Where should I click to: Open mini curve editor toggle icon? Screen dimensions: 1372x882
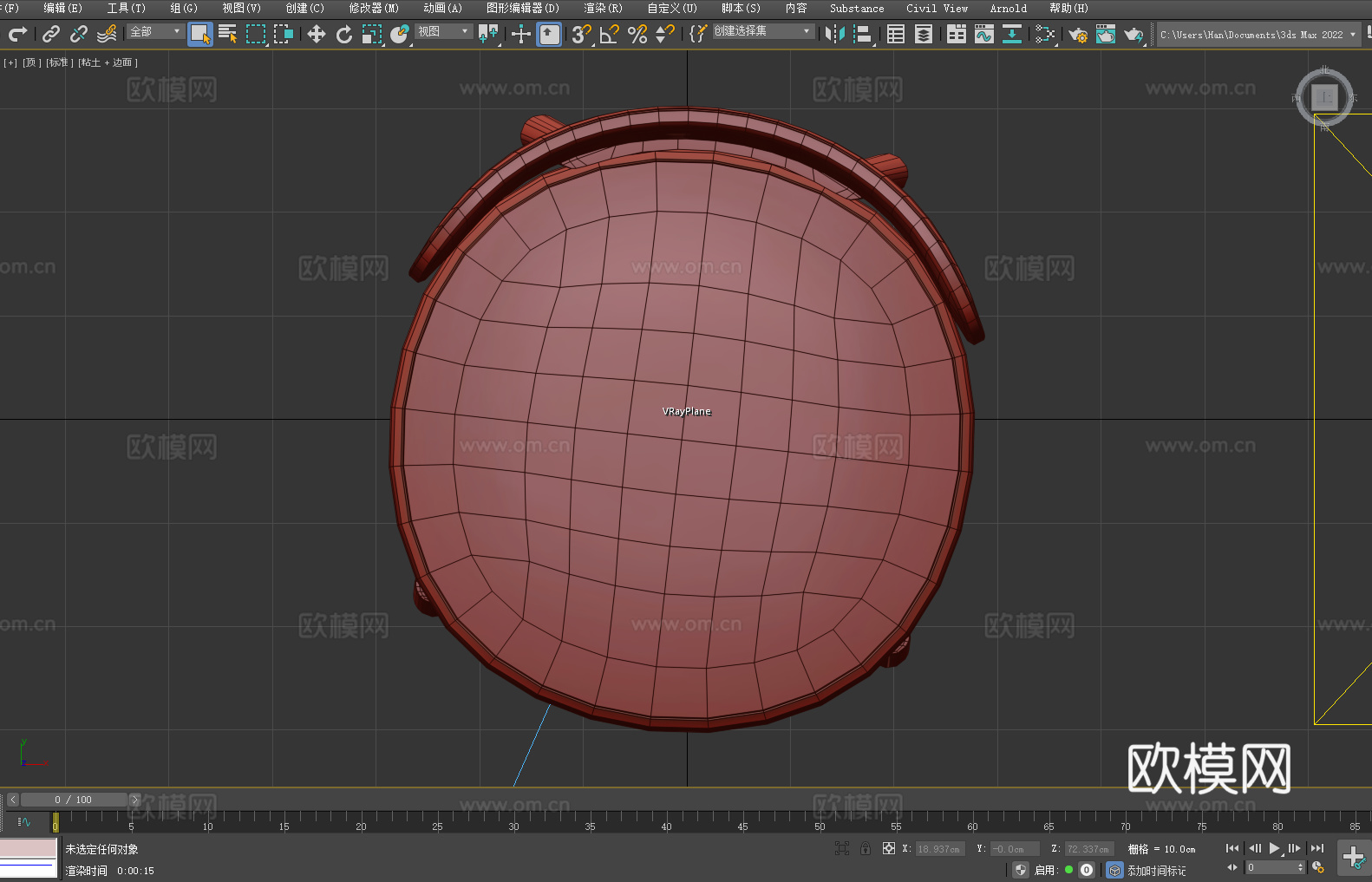pyautogui.click(x=24, y=821)
